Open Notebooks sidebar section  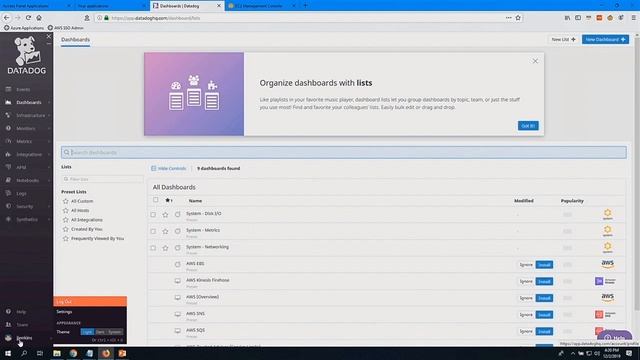(27, 180)
